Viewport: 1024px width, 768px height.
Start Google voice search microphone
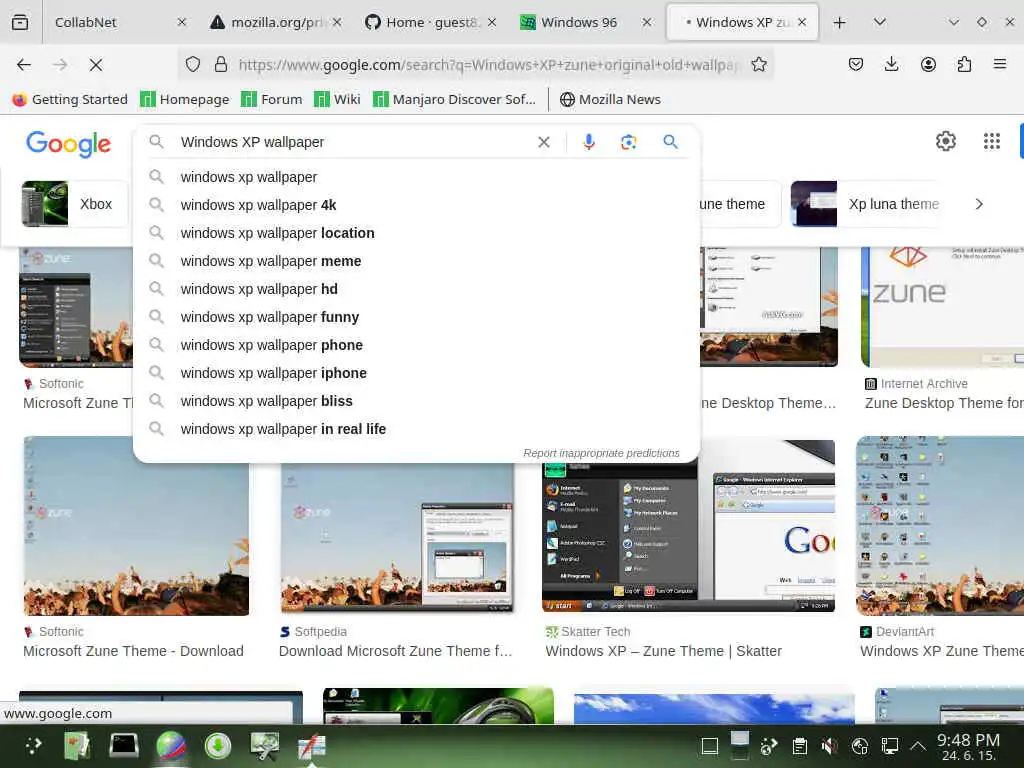[x=588, y=142]
